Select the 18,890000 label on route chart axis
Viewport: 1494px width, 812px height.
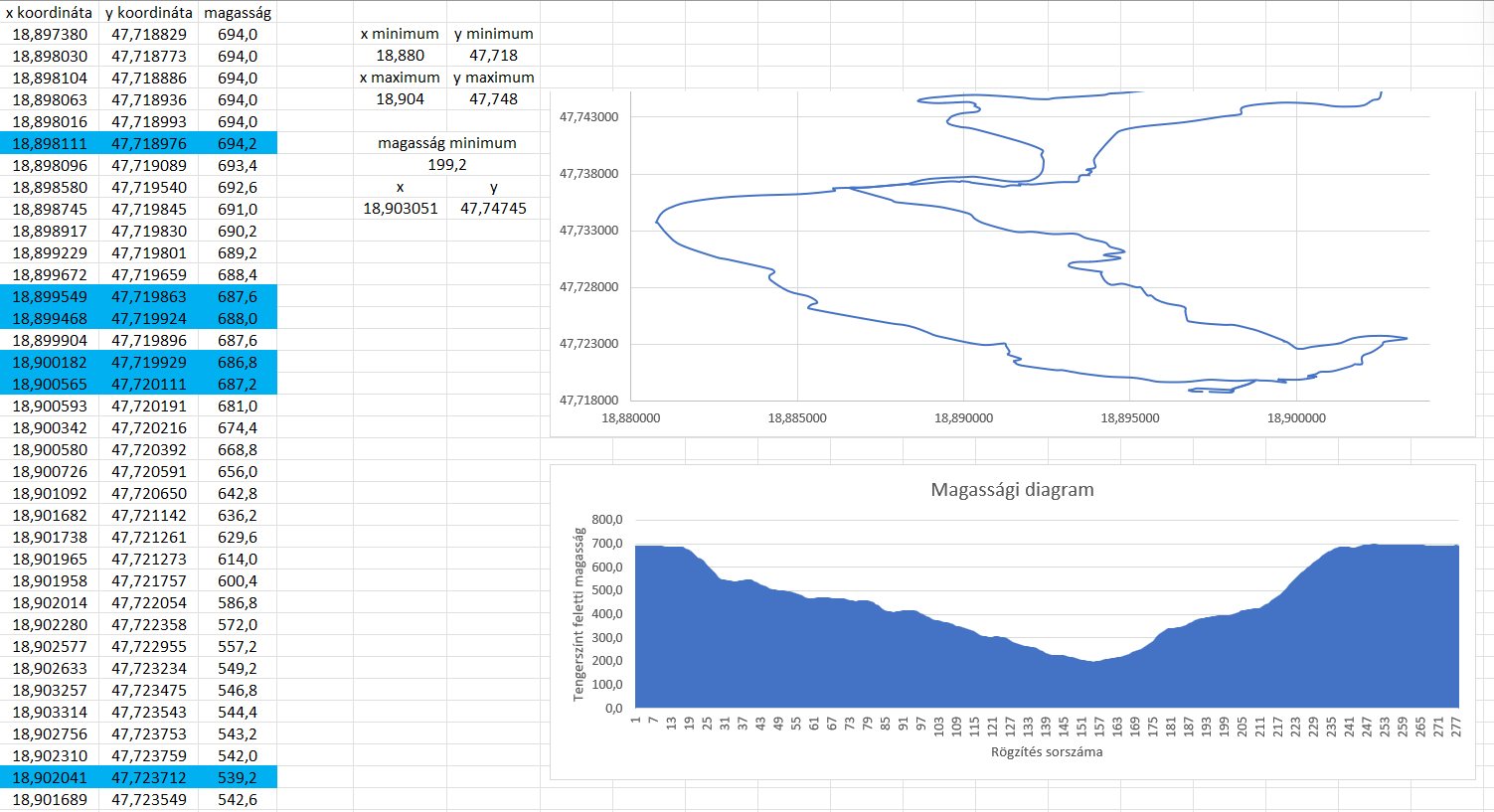coord(963,418)
